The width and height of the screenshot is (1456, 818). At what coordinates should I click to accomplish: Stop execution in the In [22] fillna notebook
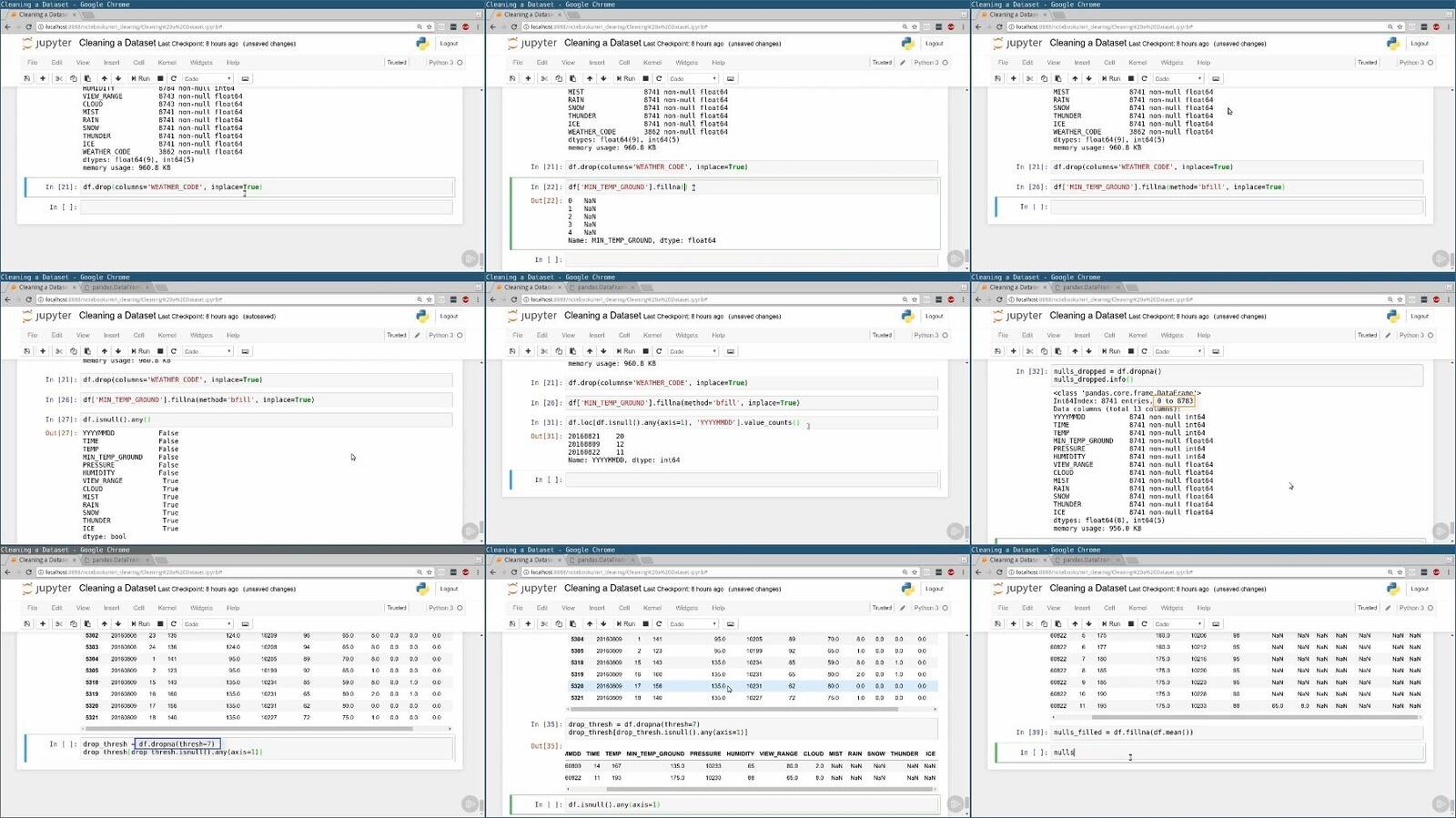pos(645,78)
